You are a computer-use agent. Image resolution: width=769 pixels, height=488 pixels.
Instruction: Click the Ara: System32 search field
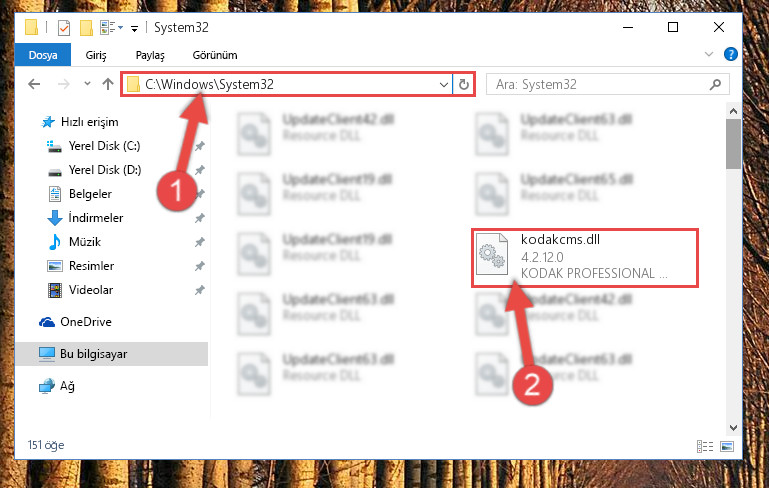click(599, 84)
